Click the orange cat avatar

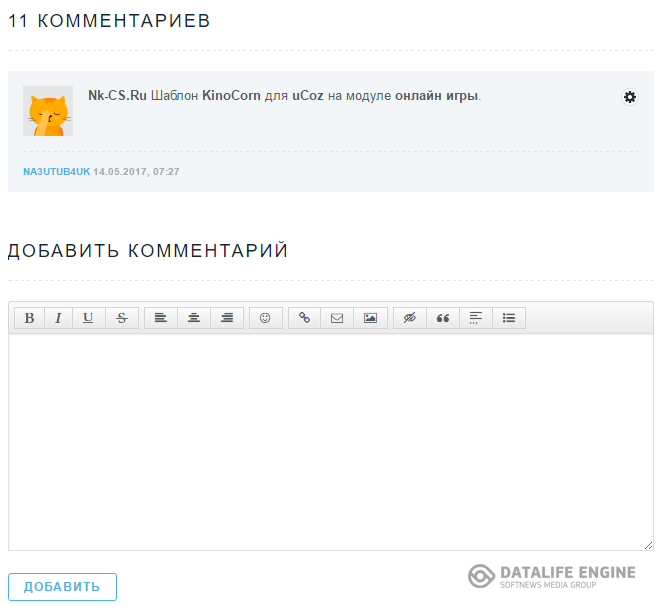48,111
